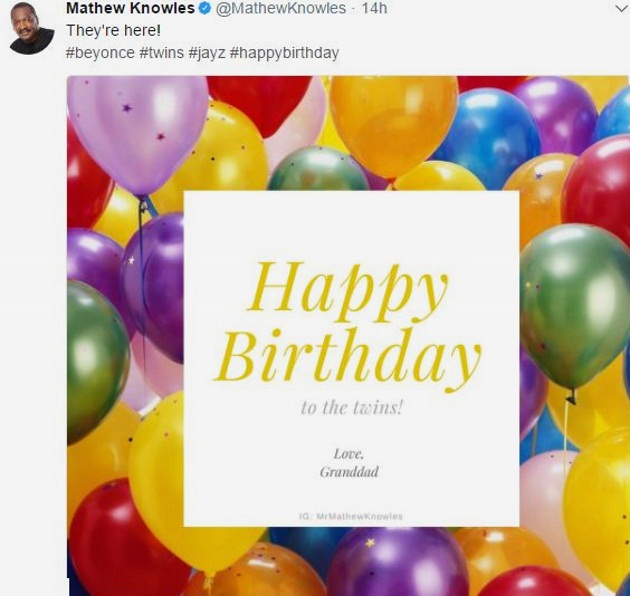The image size is (630, 596).
Task: Click the large blue balloon near top
Action: [x=488, y=139]
